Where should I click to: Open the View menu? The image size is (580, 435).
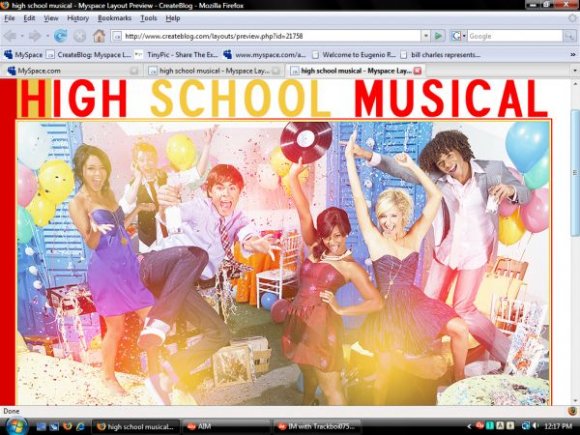(x=51, y=18)
